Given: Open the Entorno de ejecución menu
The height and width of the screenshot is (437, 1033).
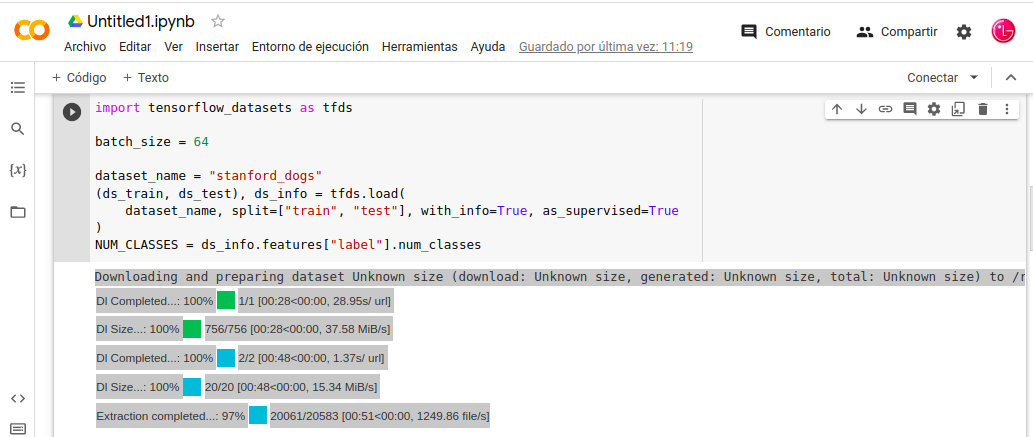Looking at the screenshot, I should 310,47.
